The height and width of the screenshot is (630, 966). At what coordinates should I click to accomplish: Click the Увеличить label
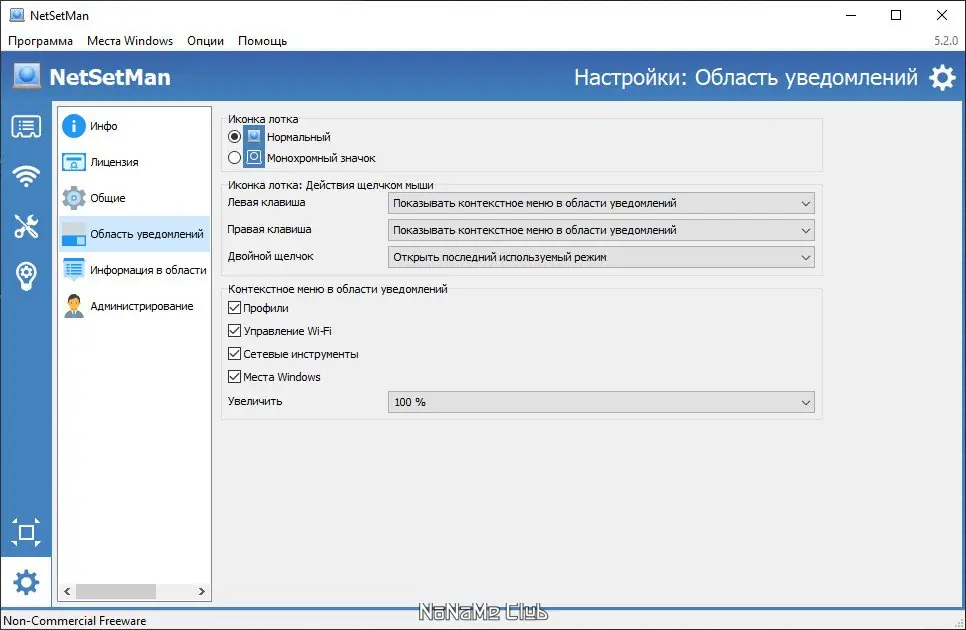point(255,401)
